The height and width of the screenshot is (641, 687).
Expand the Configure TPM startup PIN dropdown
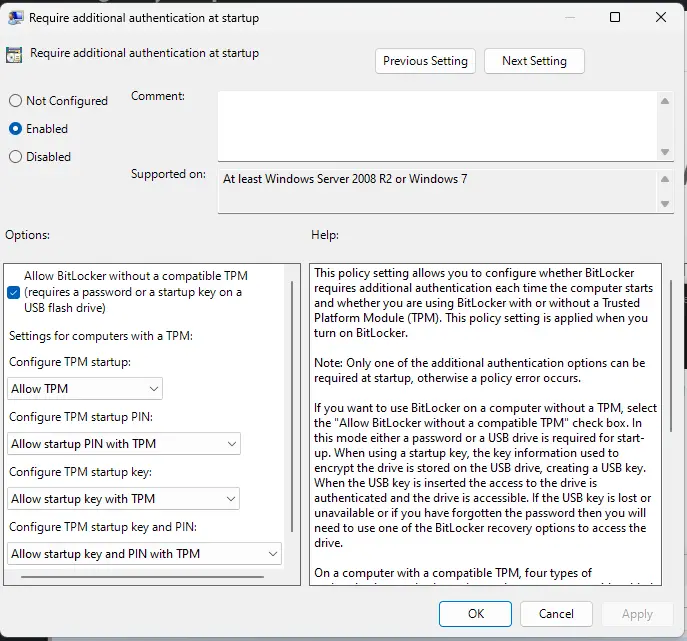[124, 444]
